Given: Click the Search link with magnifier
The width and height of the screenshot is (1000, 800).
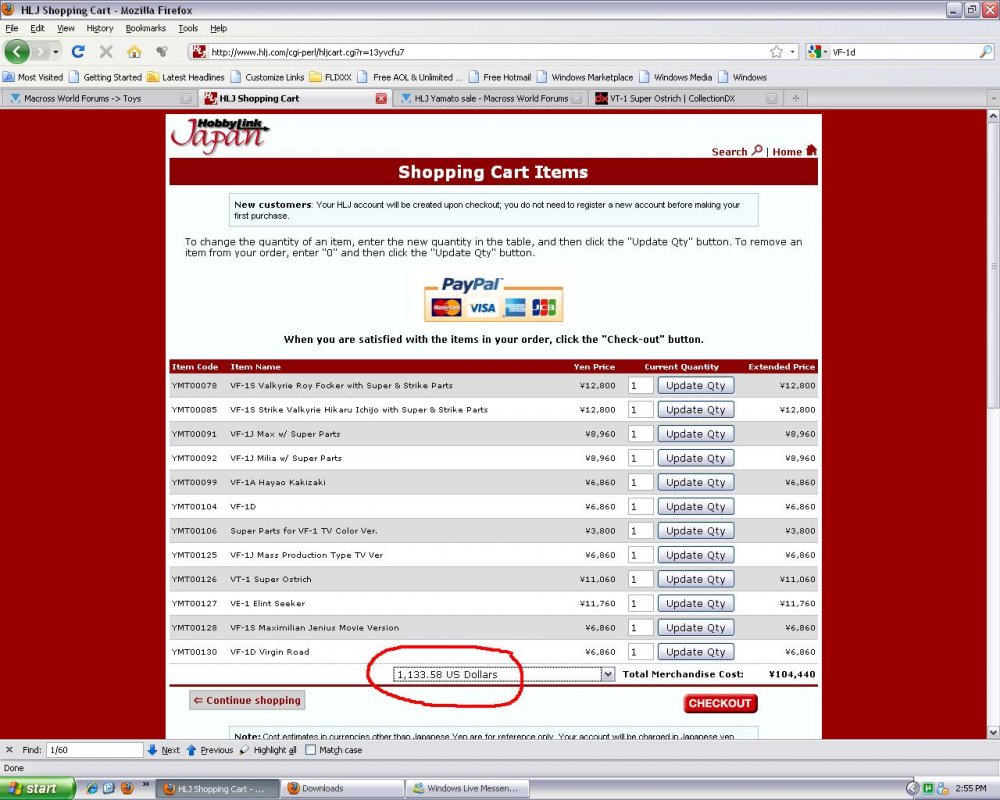Looking at the screenshot, I should [x=737, y=151].
